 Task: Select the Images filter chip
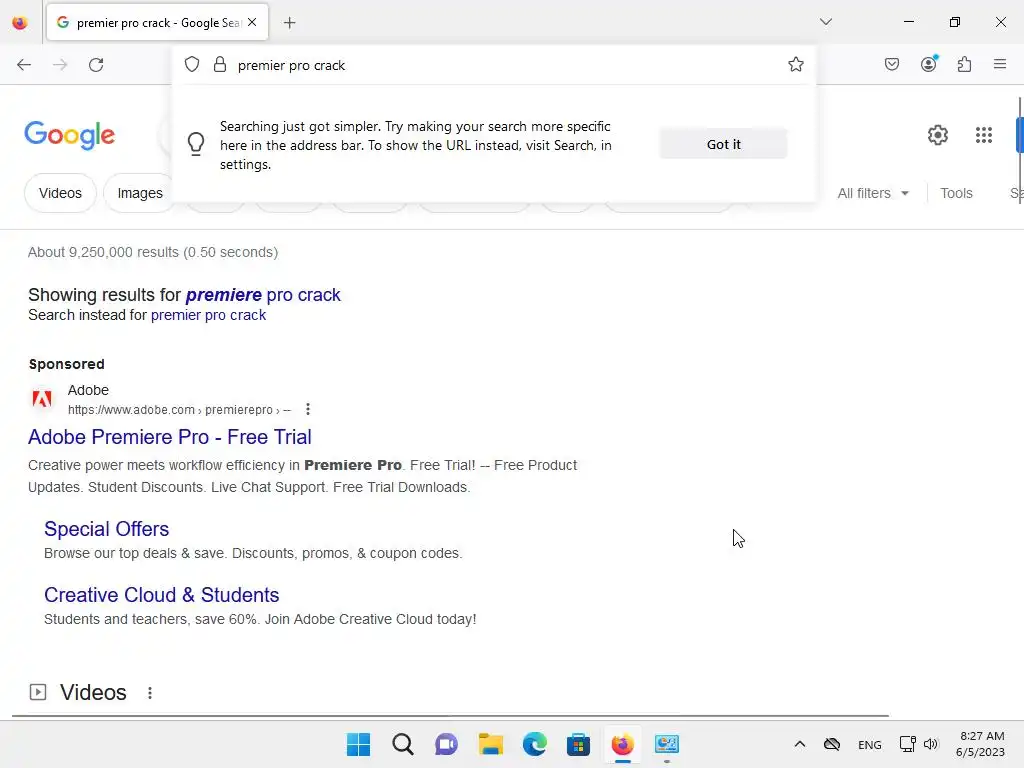pos(140,193)
